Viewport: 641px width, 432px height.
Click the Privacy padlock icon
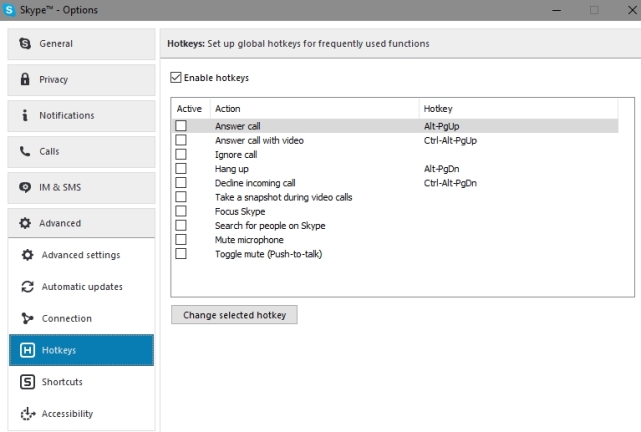coord(25,79)
